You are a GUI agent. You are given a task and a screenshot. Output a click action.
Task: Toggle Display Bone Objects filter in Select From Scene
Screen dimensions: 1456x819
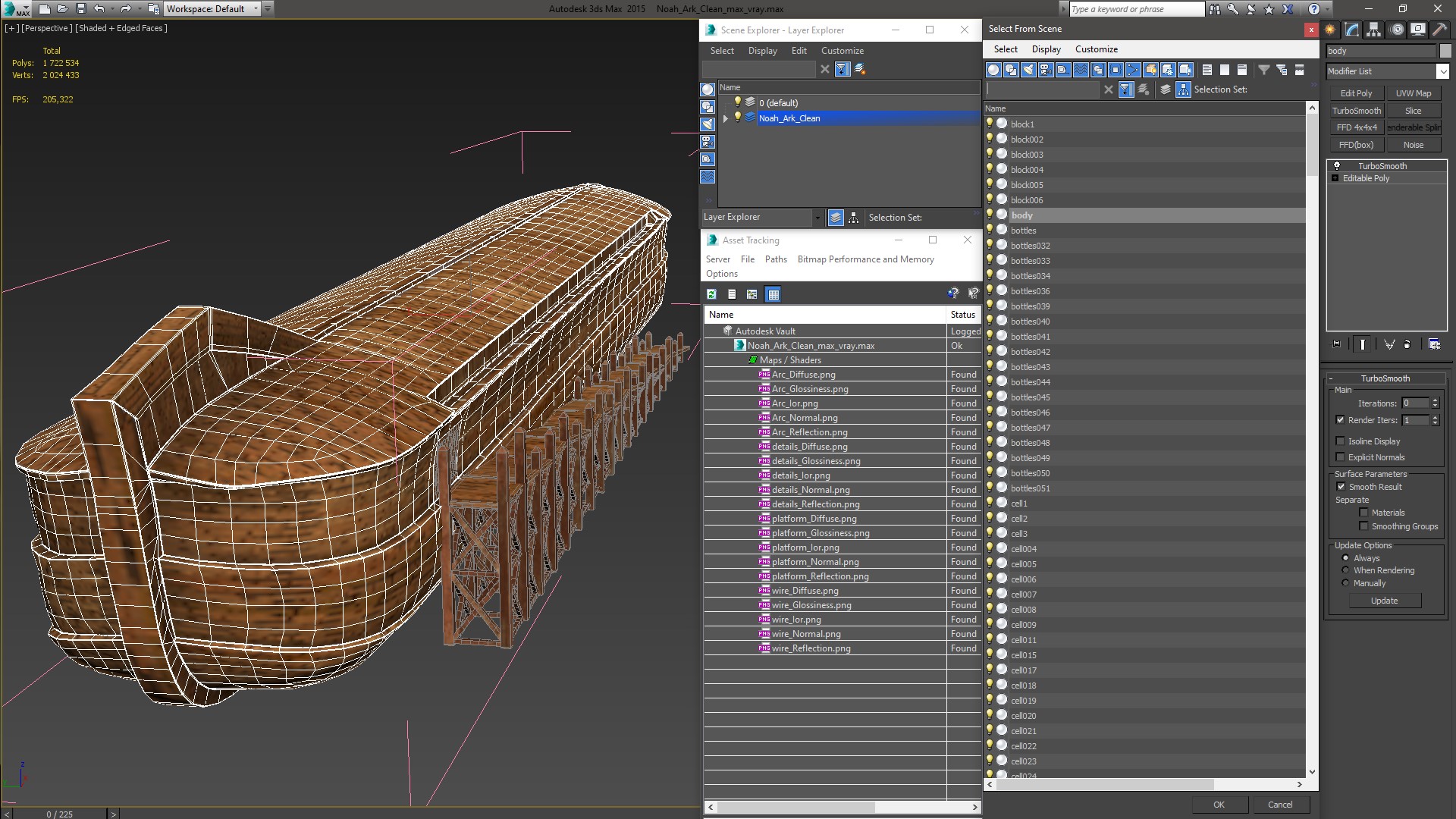(1133, 70)
